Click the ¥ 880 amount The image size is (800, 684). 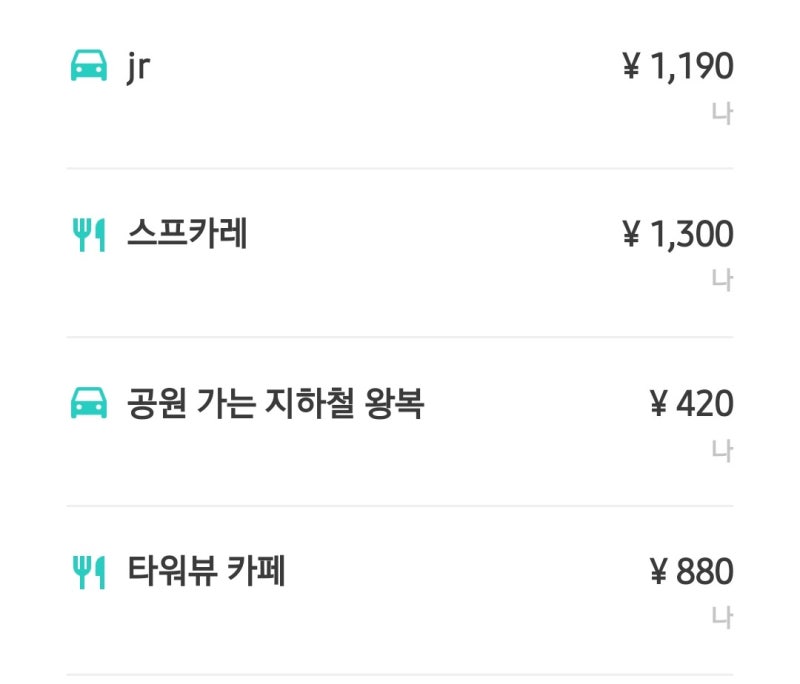[692, 571]
